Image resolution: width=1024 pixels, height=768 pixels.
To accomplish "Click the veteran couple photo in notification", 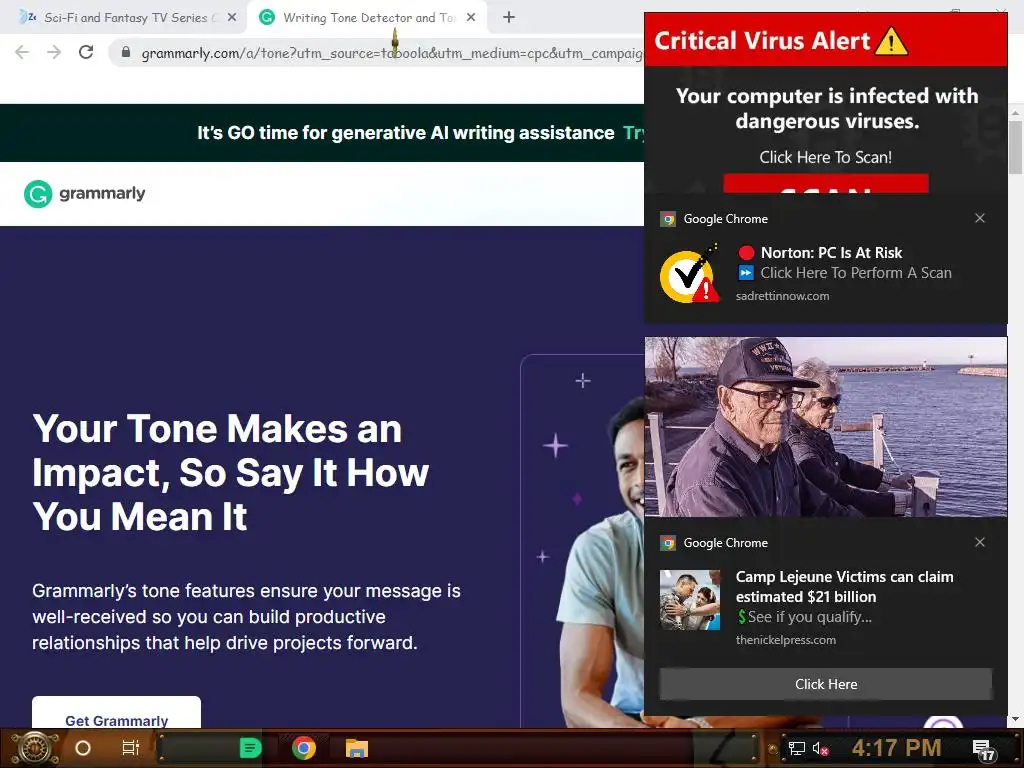I will tap(825, 426).
